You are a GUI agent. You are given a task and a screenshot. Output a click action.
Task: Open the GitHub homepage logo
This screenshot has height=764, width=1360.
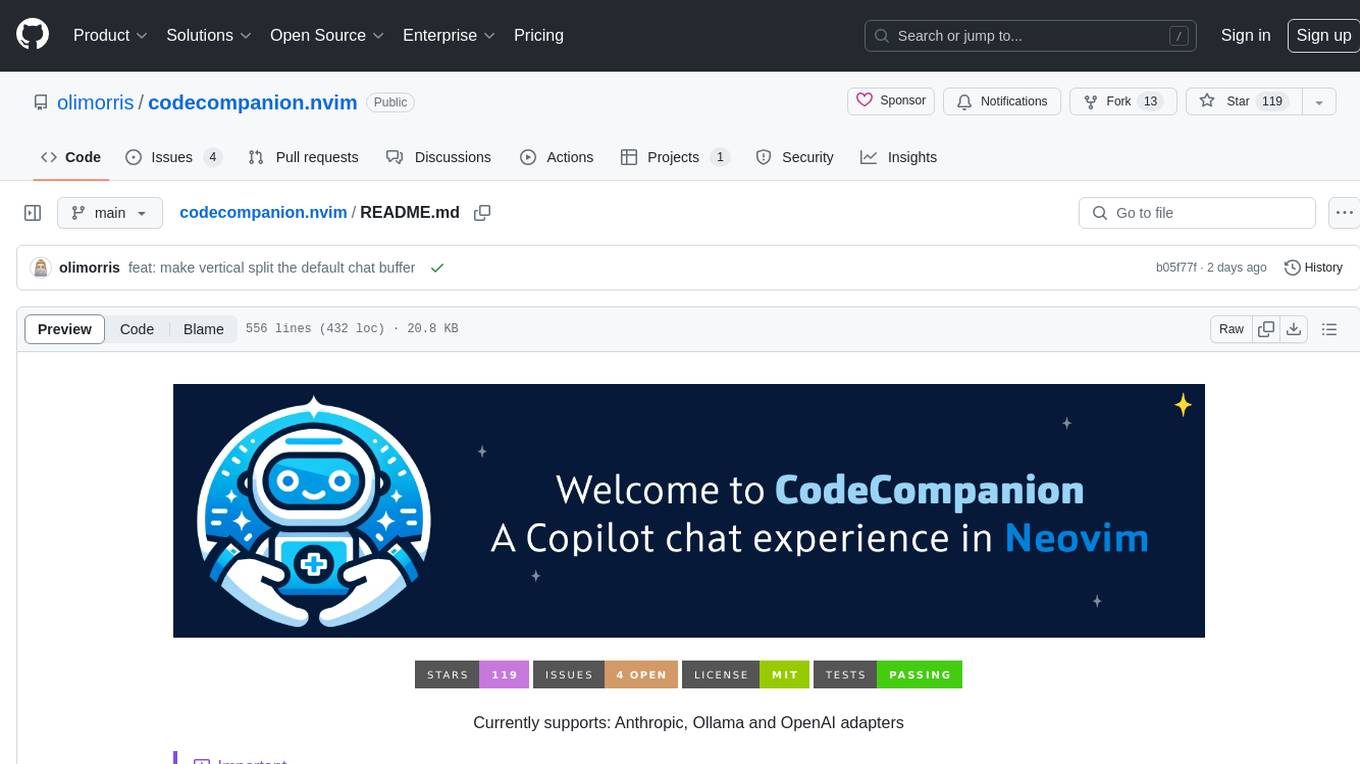[32, 35]
